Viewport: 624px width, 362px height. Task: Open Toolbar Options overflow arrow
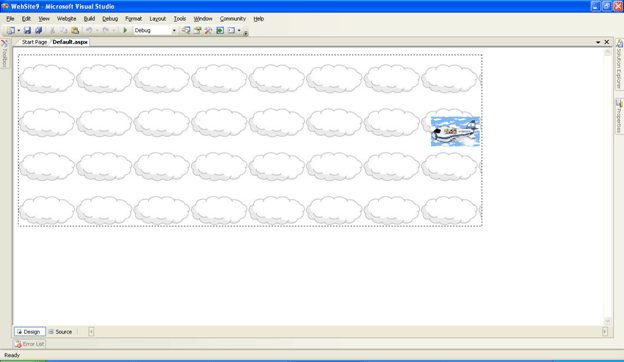click(x=246, y=33)
